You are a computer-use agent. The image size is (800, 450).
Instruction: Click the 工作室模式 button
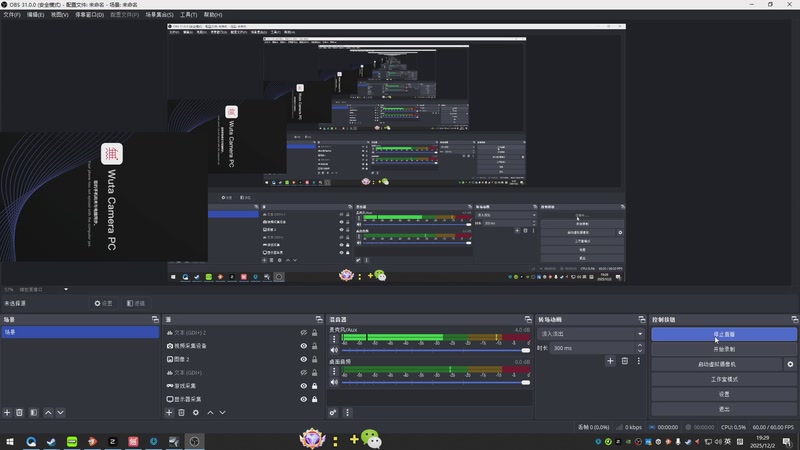(724, 379)
